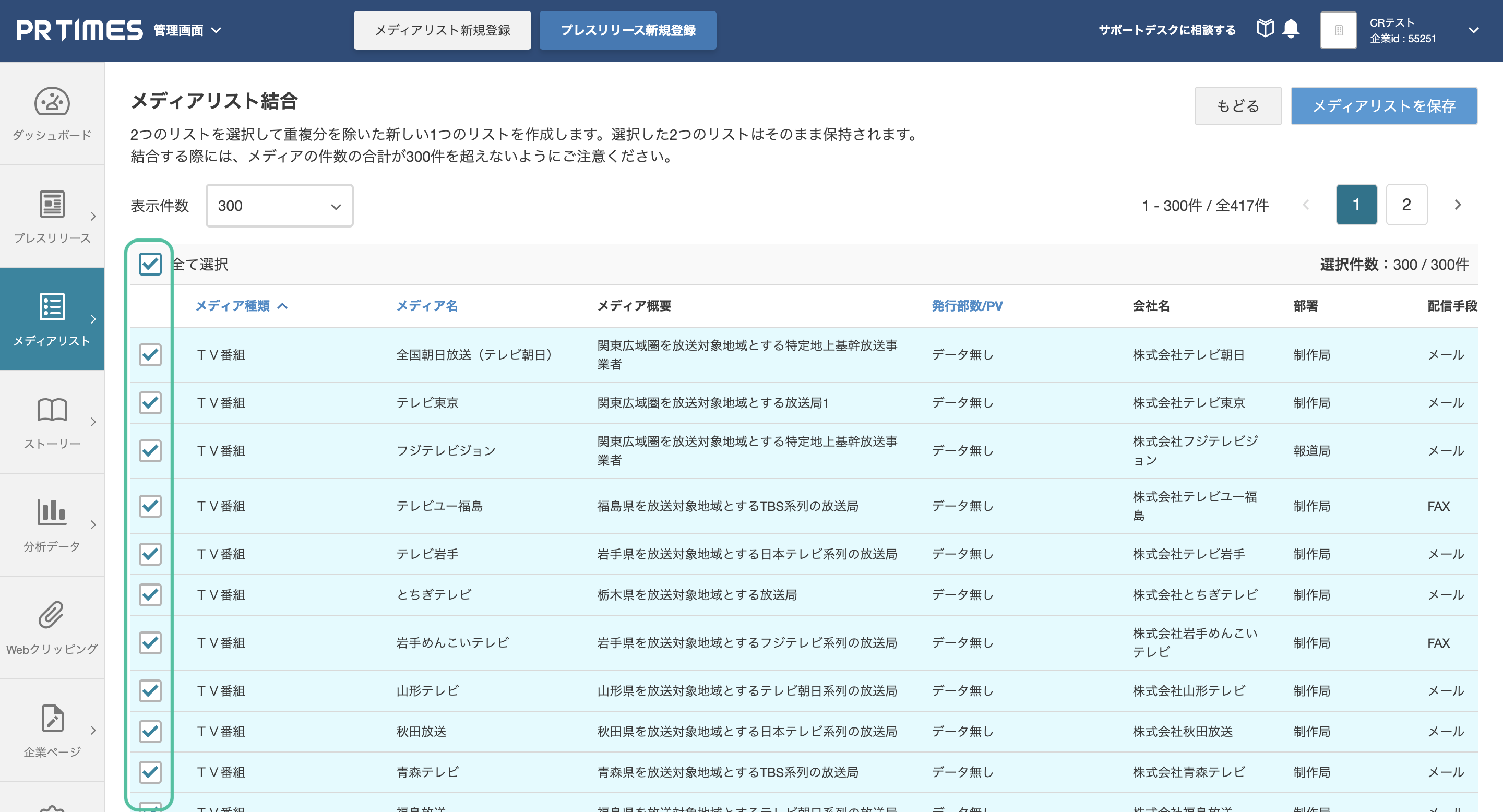Click the 株式会社テレビ岩手 company cell
1503x812 pixels.
point(1188,554)
